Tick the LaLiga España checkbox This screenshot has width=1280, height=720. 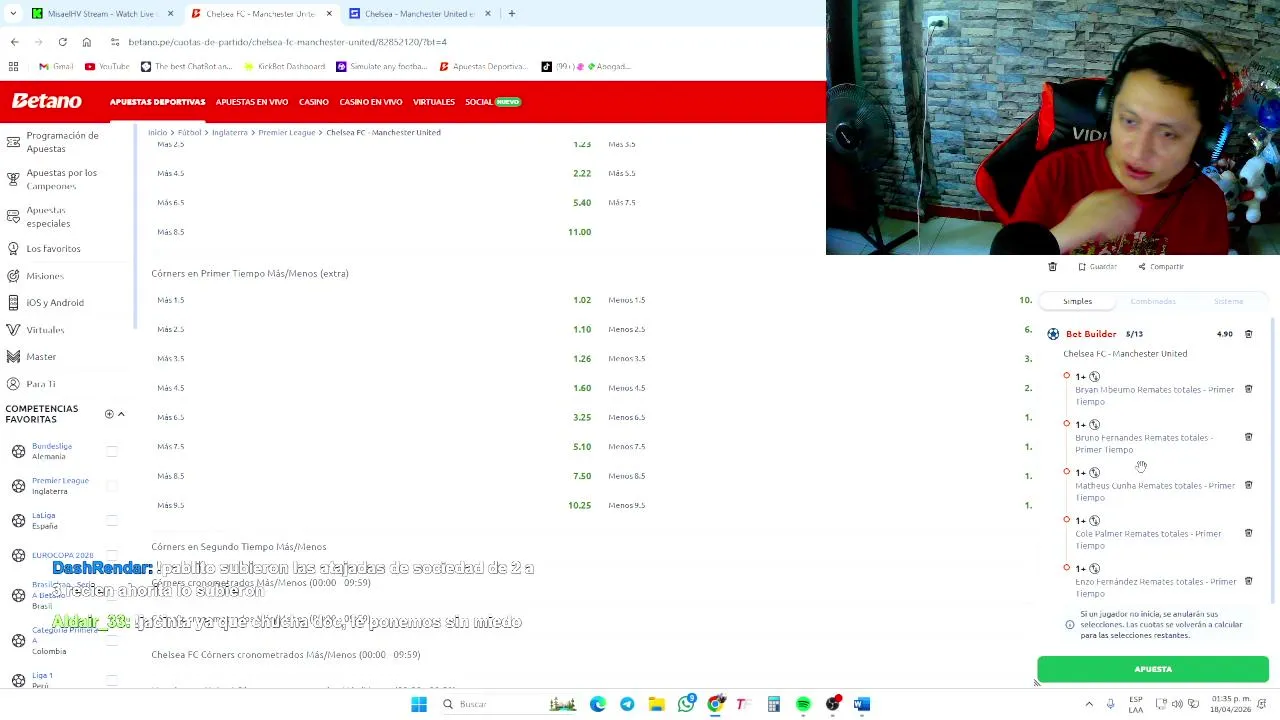pos(112,521)
